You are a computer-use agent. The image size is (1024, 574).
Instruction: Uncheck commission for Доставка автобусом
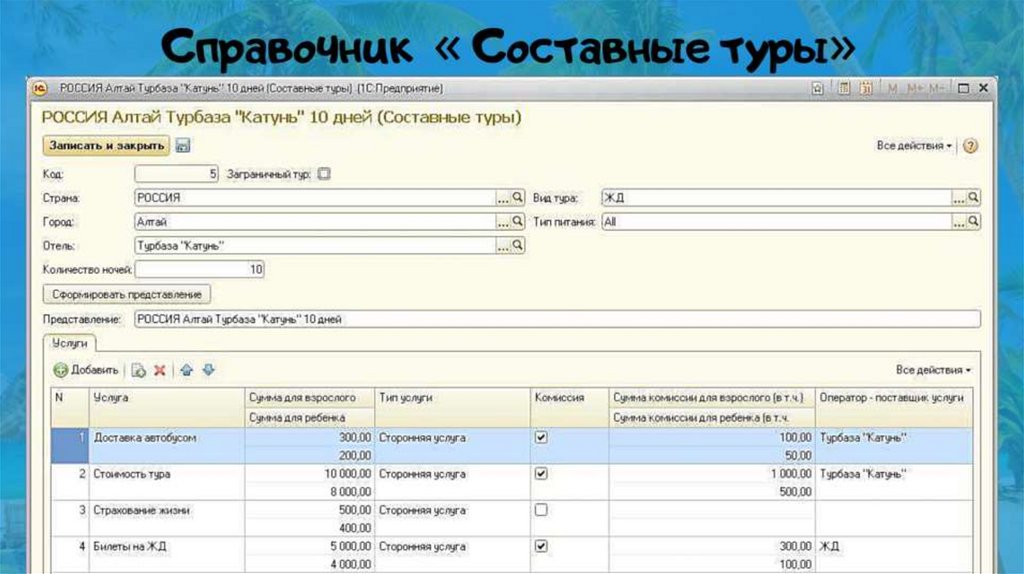pos(541,437)
